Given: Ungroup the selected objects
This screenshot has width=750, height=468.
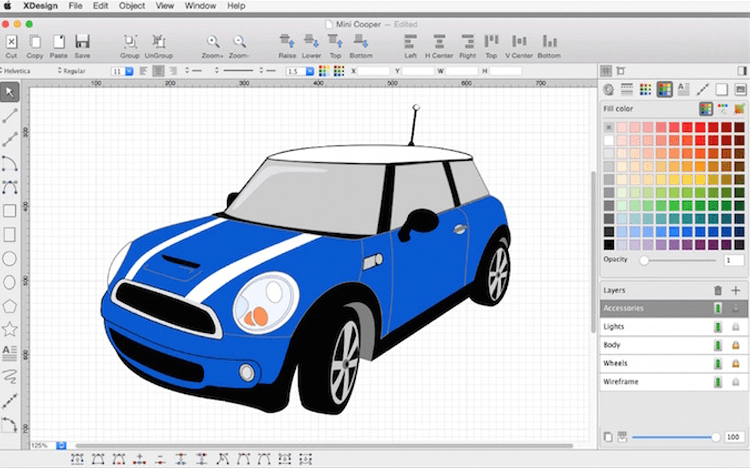Looking at the screenshot, I should coord(159,46).
